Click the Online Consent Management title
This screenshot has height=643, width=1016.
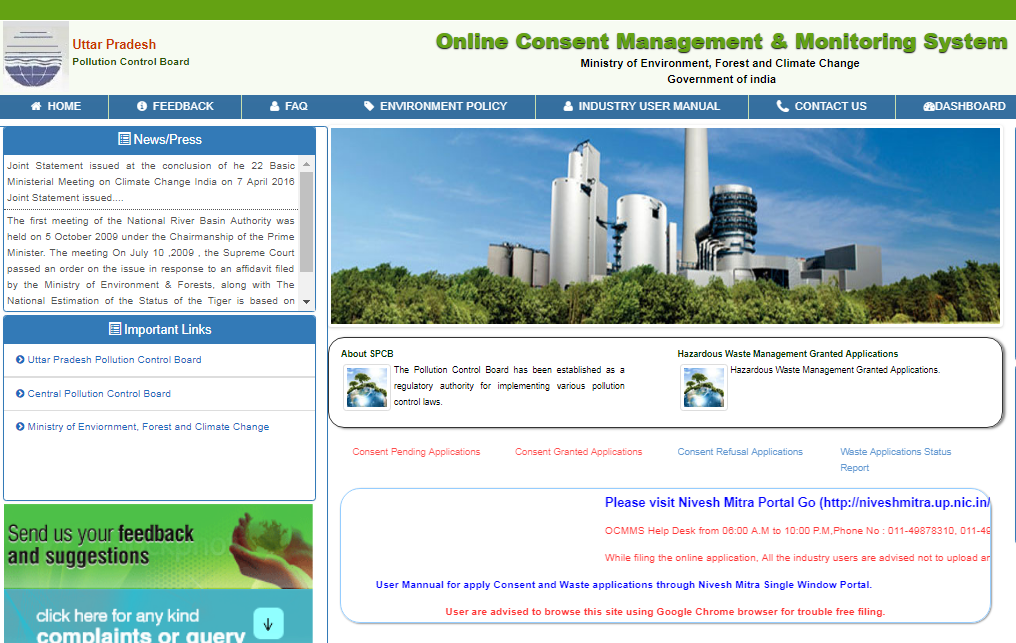(x=721, y=41)
